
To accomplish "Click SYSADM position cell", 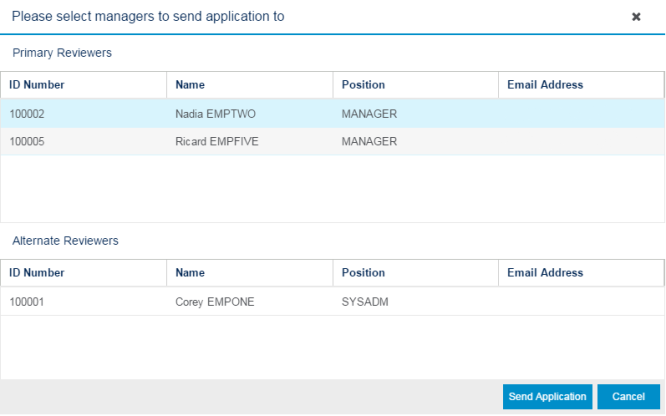I will 365,302.
